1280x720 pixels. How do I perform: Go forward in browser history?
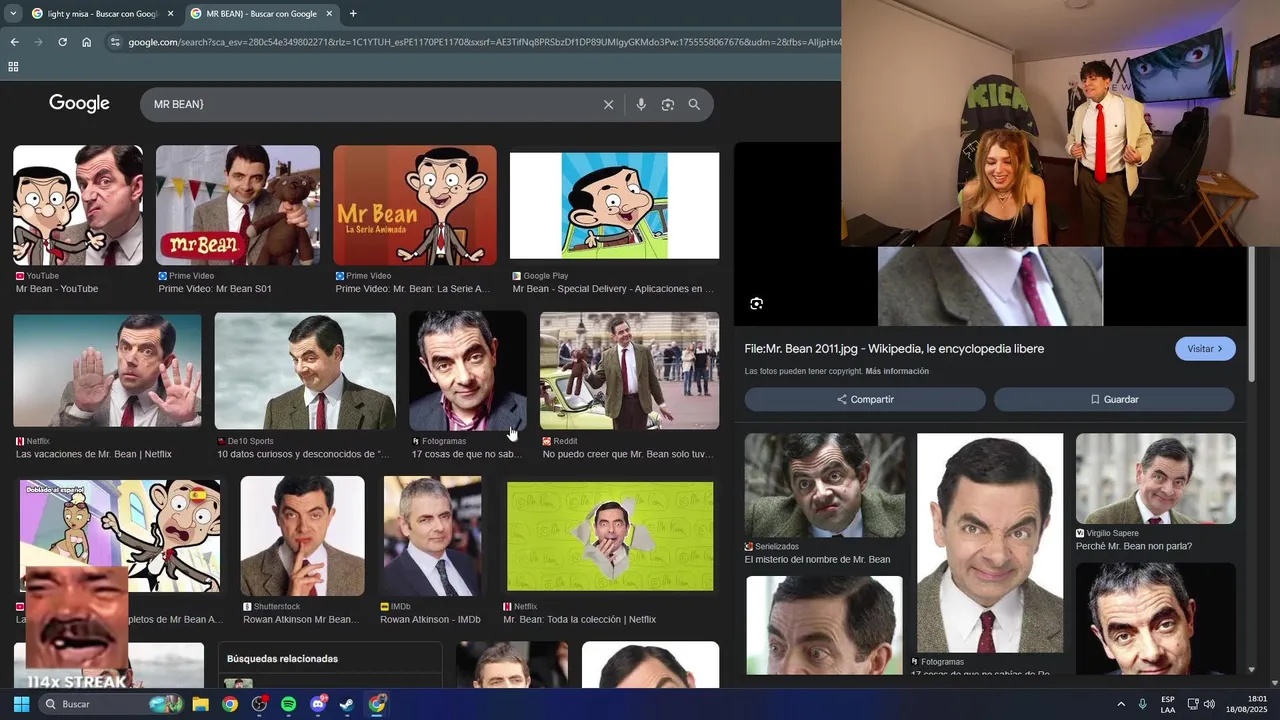click(38, 42)
